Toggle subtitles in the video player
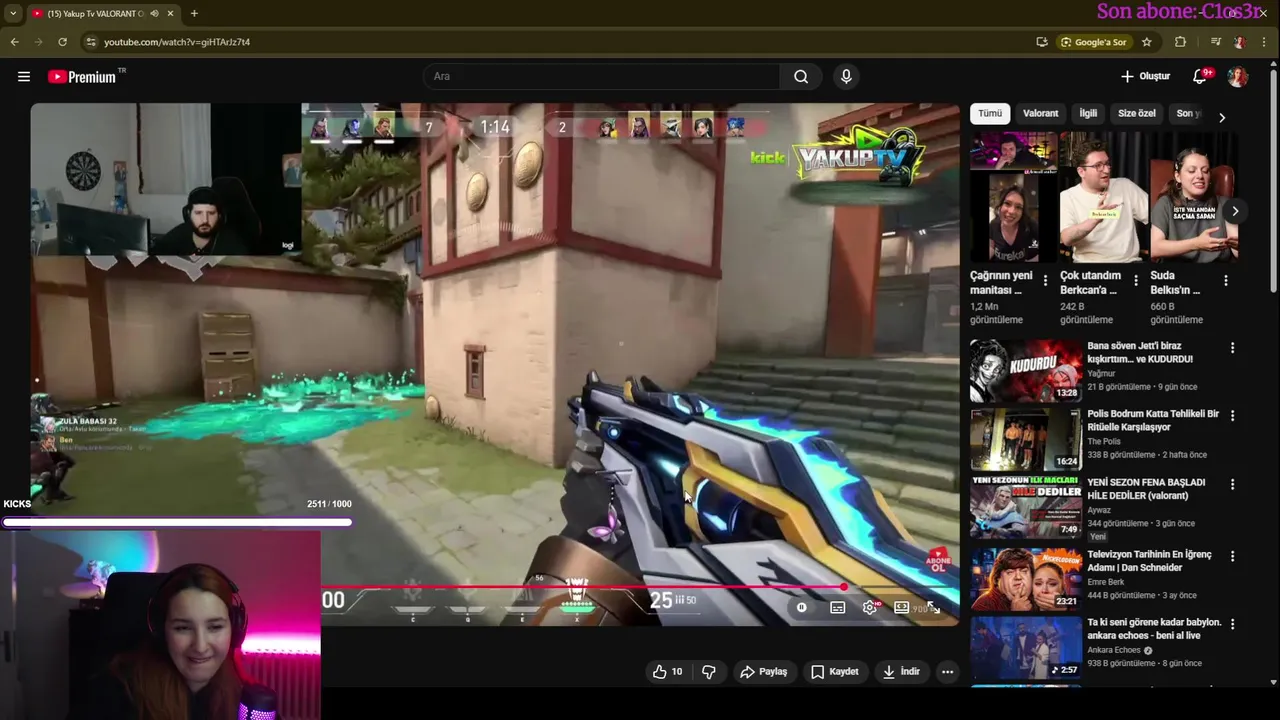Screen dimensions: 1280x720 pyautogui.click(x=838, y=607)
